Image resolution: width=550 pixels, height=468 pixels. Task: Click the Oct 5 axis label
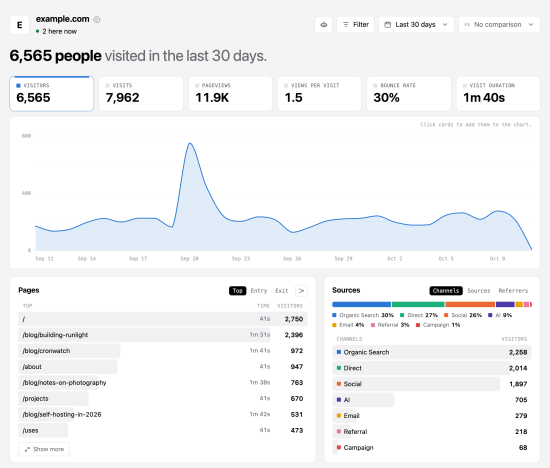pyautogui.click(x=446, y=259)
